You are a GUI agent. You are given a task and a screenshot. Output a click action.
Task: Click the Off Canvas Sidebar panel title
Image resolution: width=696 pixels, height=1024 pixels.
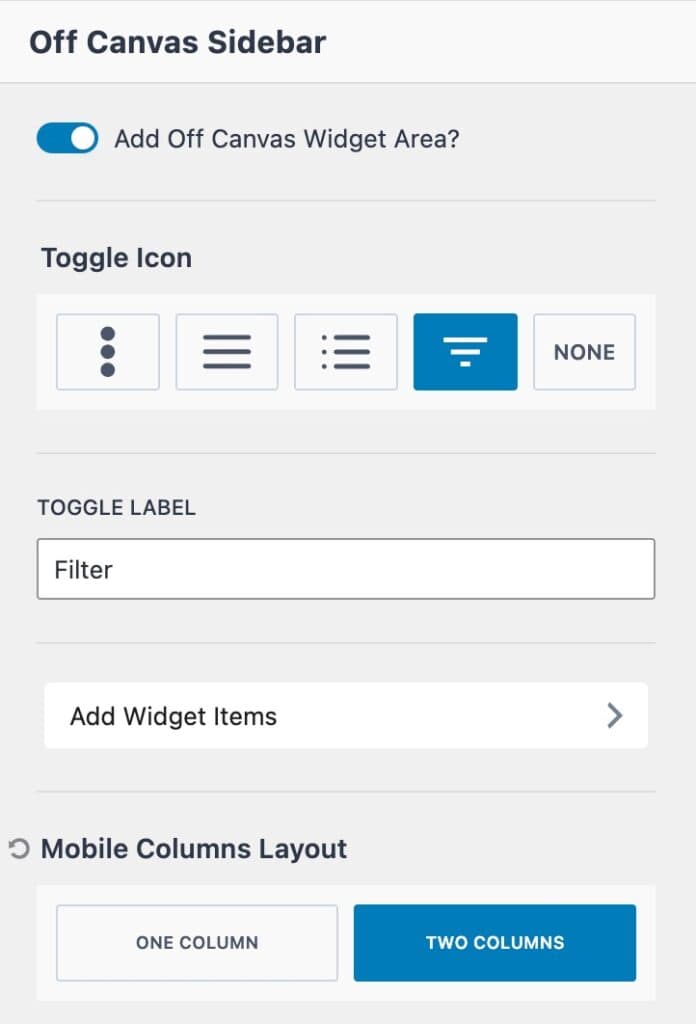coord(178,43)
